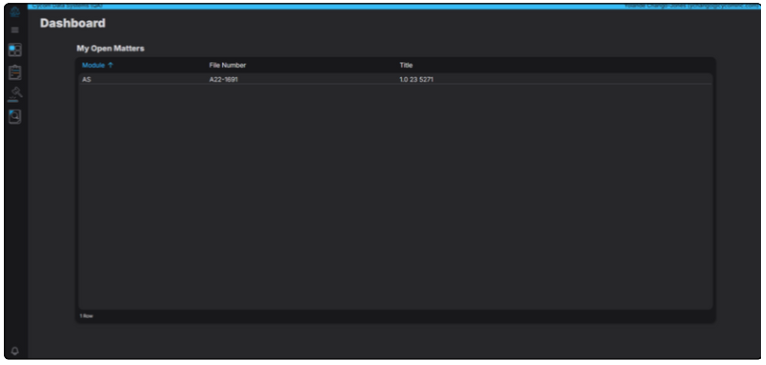
Task: Open the document search icon in sidebar
Action: 15,116
